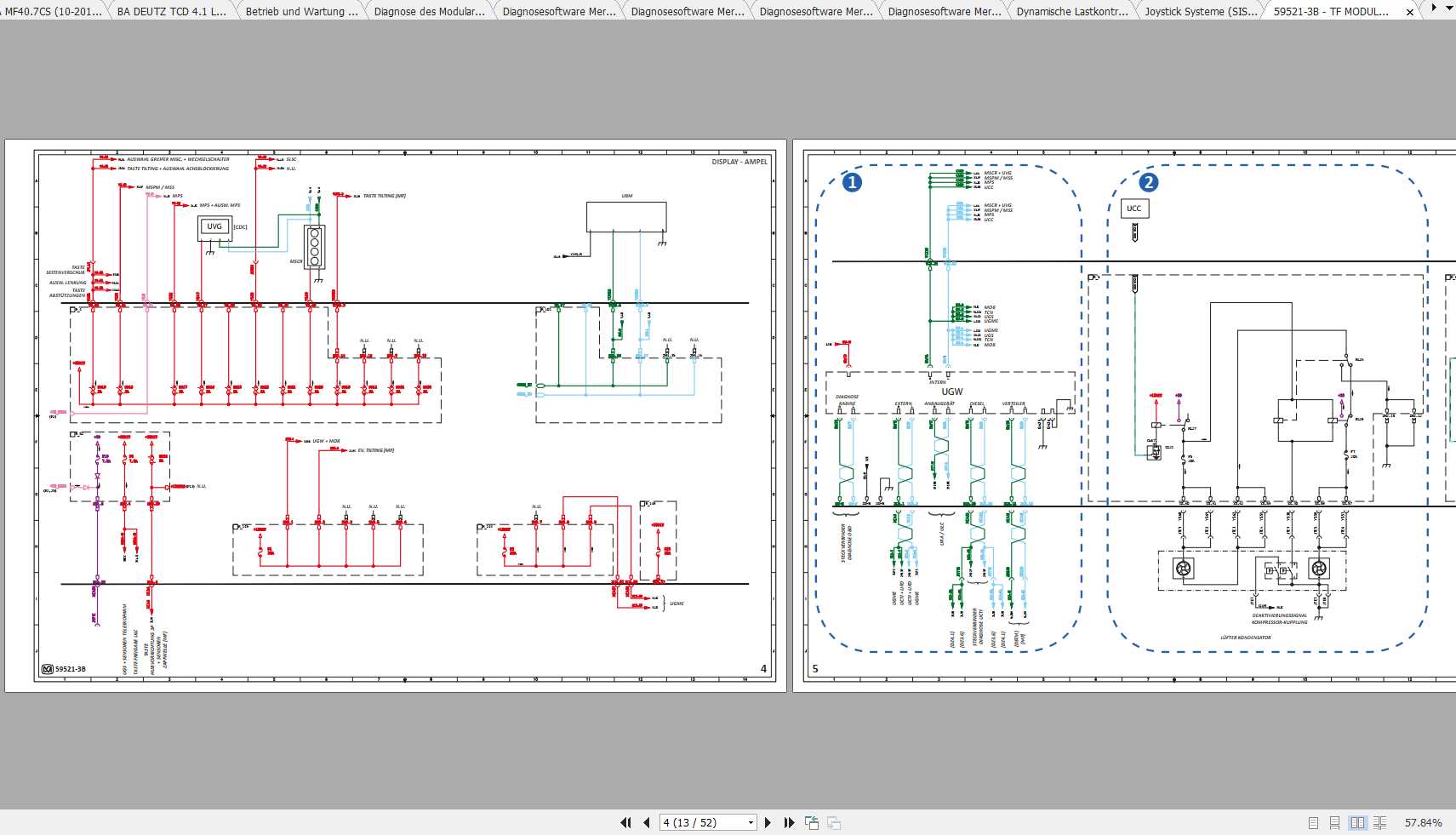Select Dynamische Lastkontr... tab
Screen dimensions: 1456x835
click(1071, 11)
